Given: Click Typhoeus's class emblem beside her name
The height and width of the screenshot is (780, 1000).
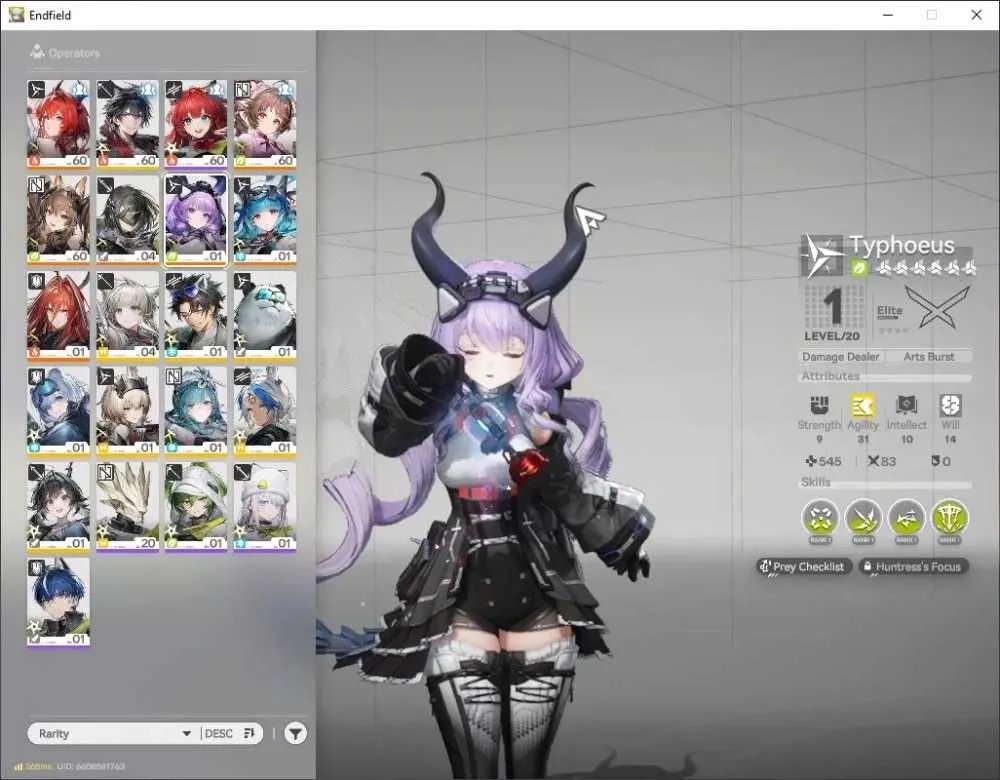Looking at the screenshot, I should pos(822,255).
